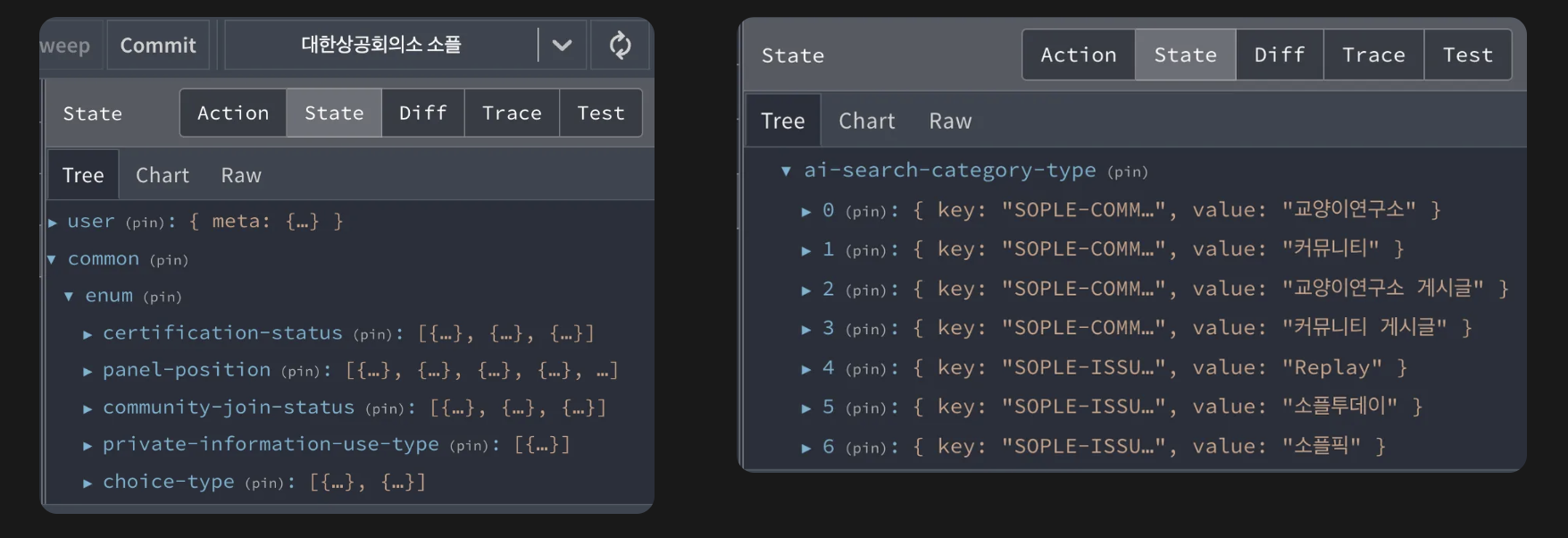Image resolution: width=1568 pixels, height=538 pixels.
Task: Expand item 4 with value Replay
Action: tap(806, 369)
